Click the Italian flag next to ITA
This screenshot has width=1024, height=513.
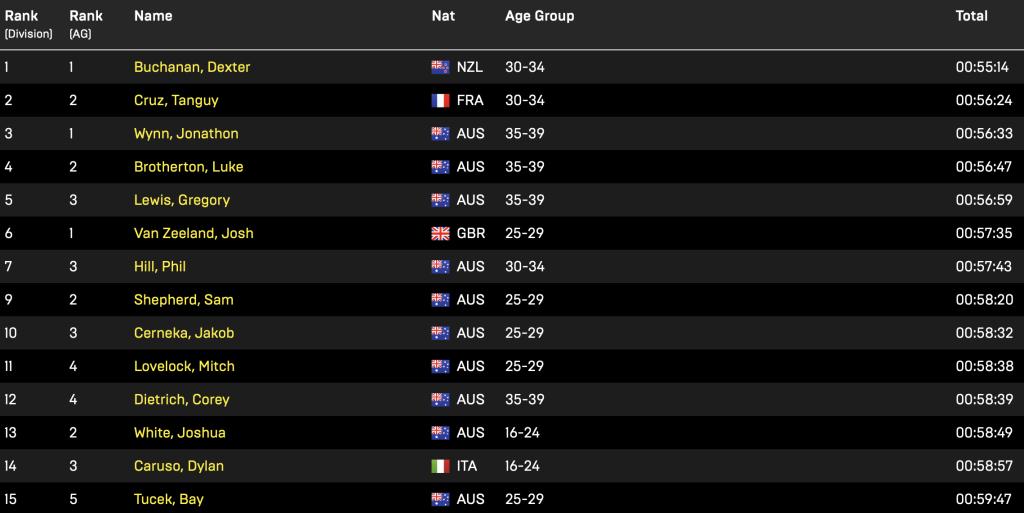440,466
